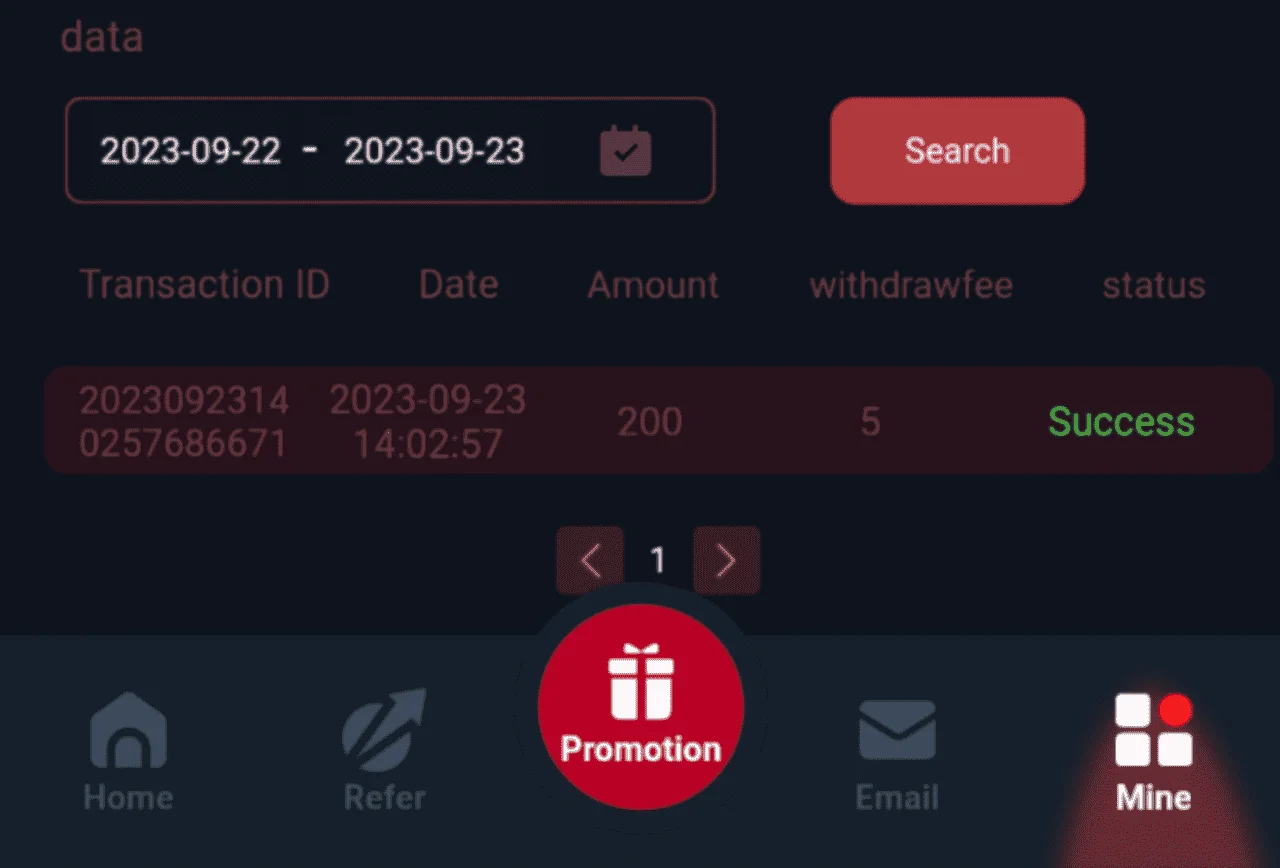Open the calendar date picker icon

625,152
